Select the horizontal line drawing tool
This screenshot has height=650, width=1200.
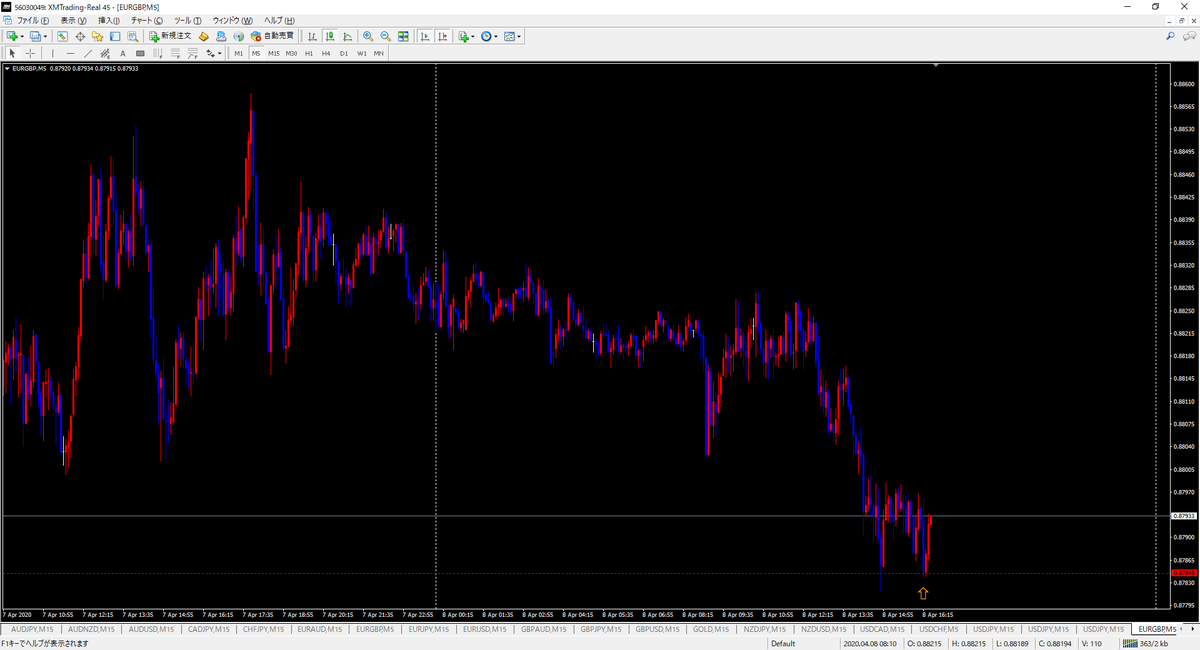pos(70,53)
